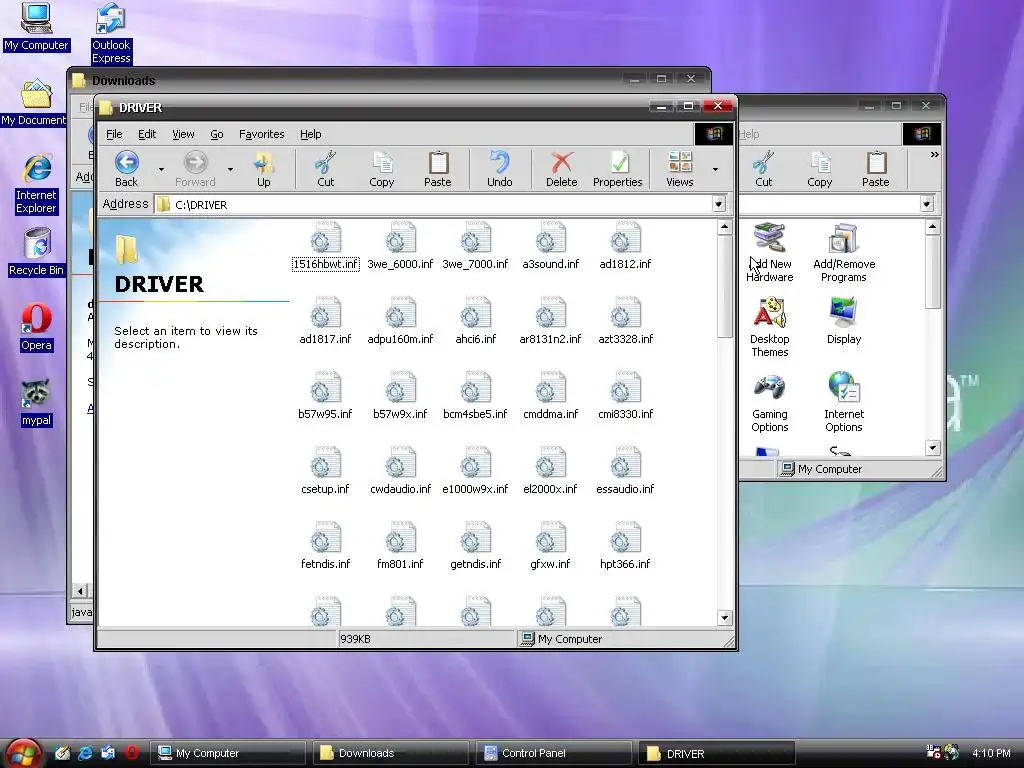Open Display settings in Control Panel
Screen dimensions: 1024x768
844,322
